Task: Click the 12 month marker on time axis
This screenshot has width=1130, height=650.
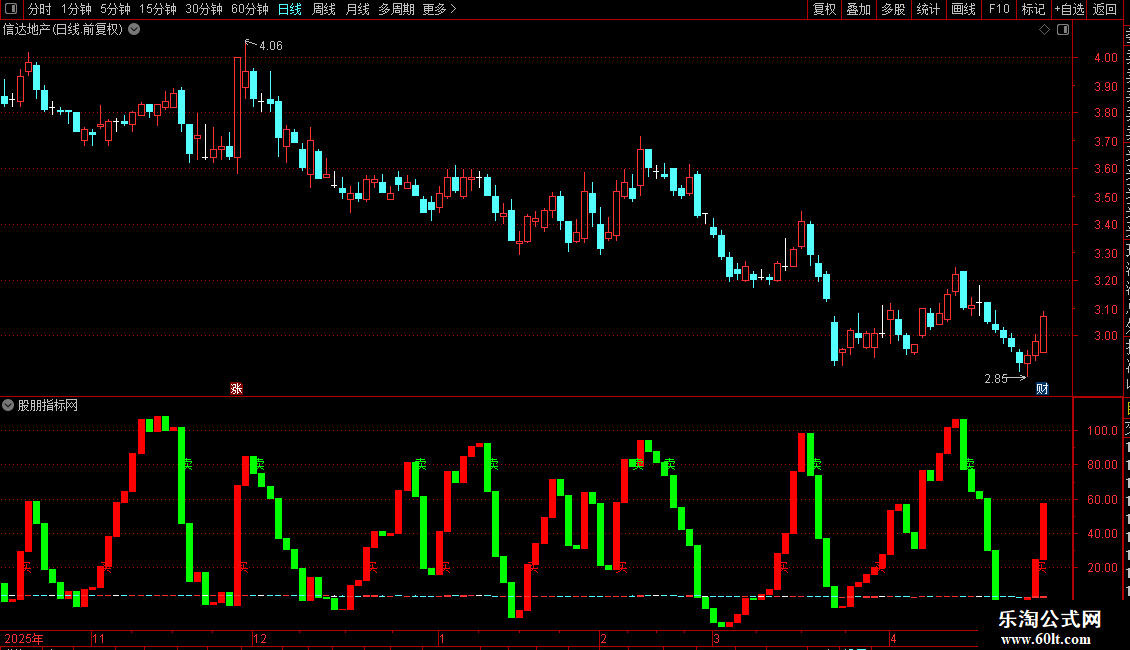Action: [260, 638]
